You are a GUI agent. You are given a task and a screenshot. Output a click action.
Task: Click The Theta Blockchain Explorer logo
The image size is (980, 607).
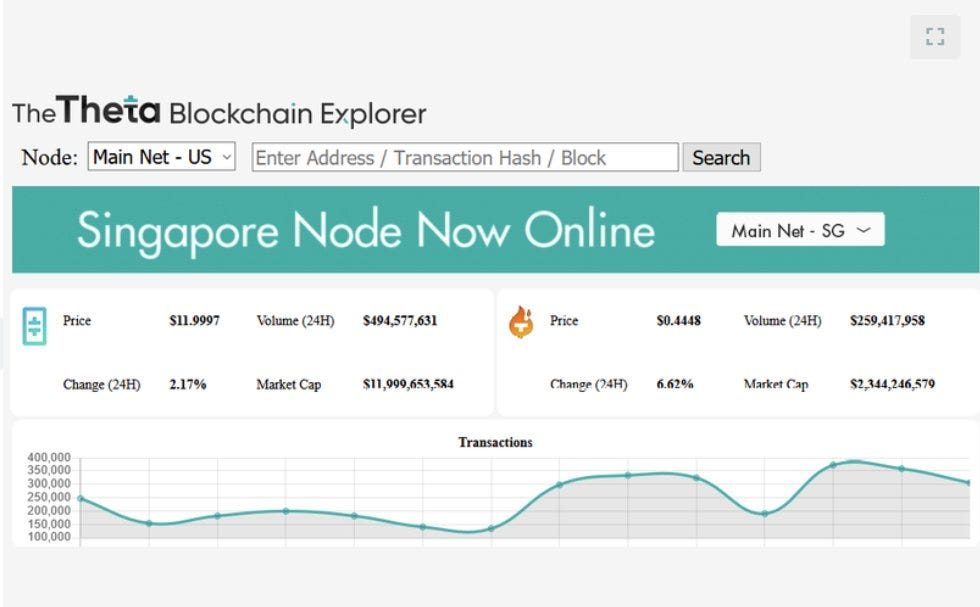click(219, 111)
